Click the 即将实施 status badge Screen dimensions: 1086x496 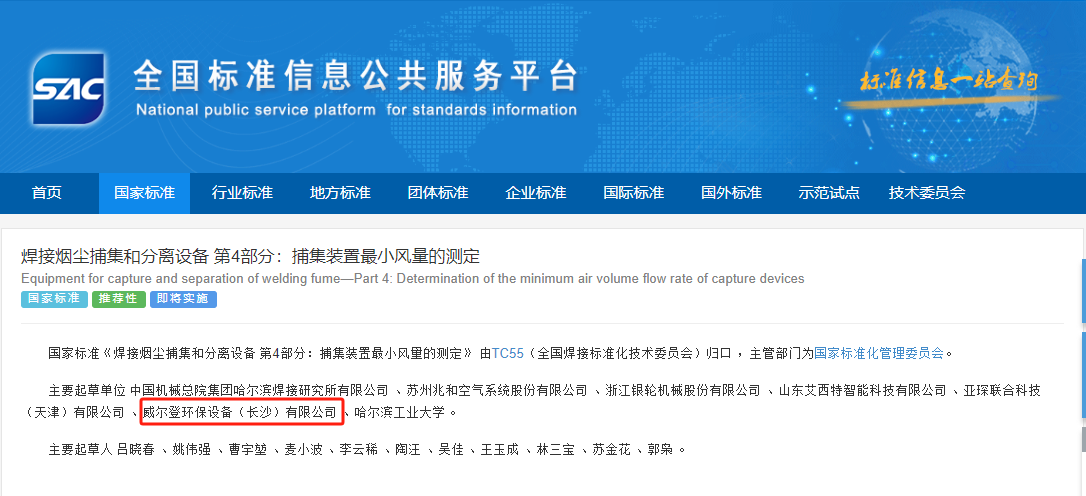click(x=183, y=299)
